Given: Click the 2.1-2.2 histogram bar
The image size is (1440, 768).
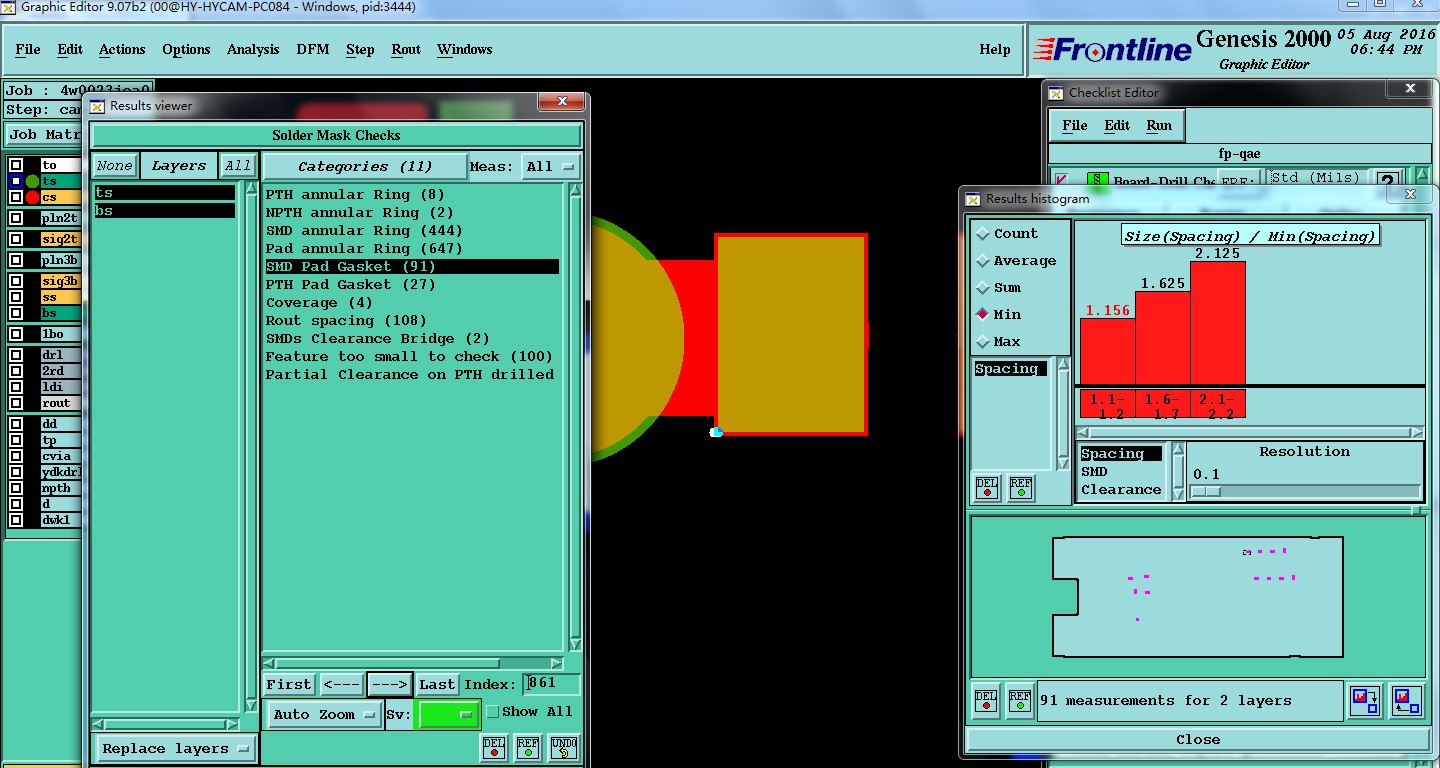Looking at the screenshot, I should point(1218,323).
